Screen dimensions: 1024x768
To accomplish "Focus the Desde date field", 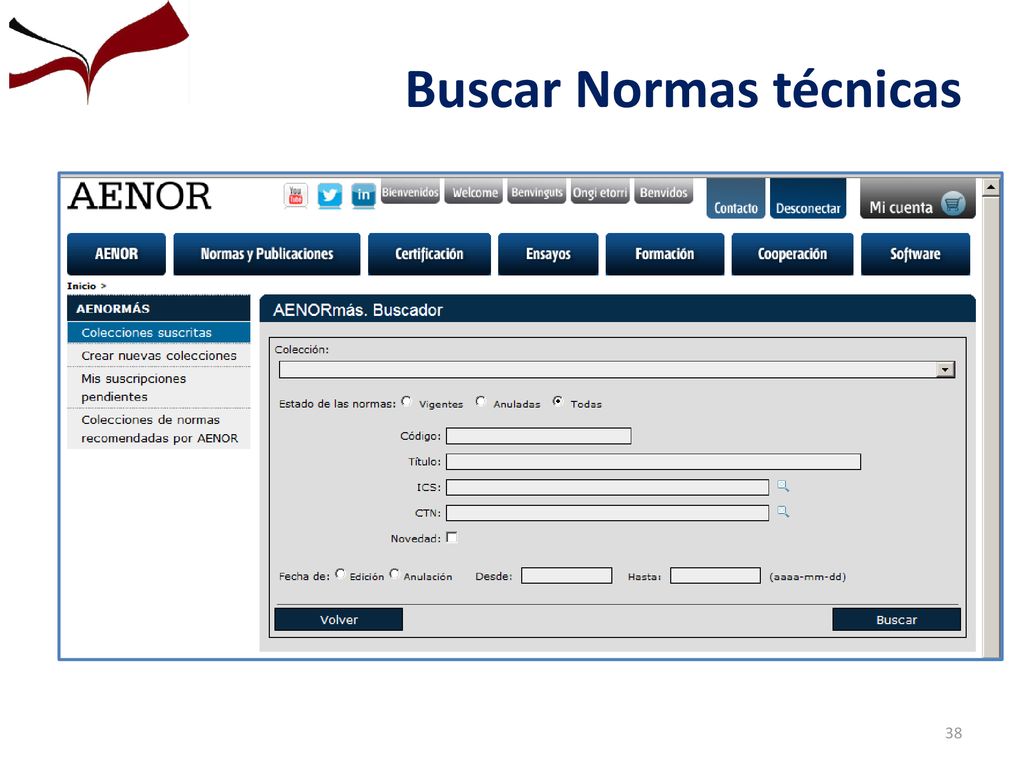I will [566, 575].
